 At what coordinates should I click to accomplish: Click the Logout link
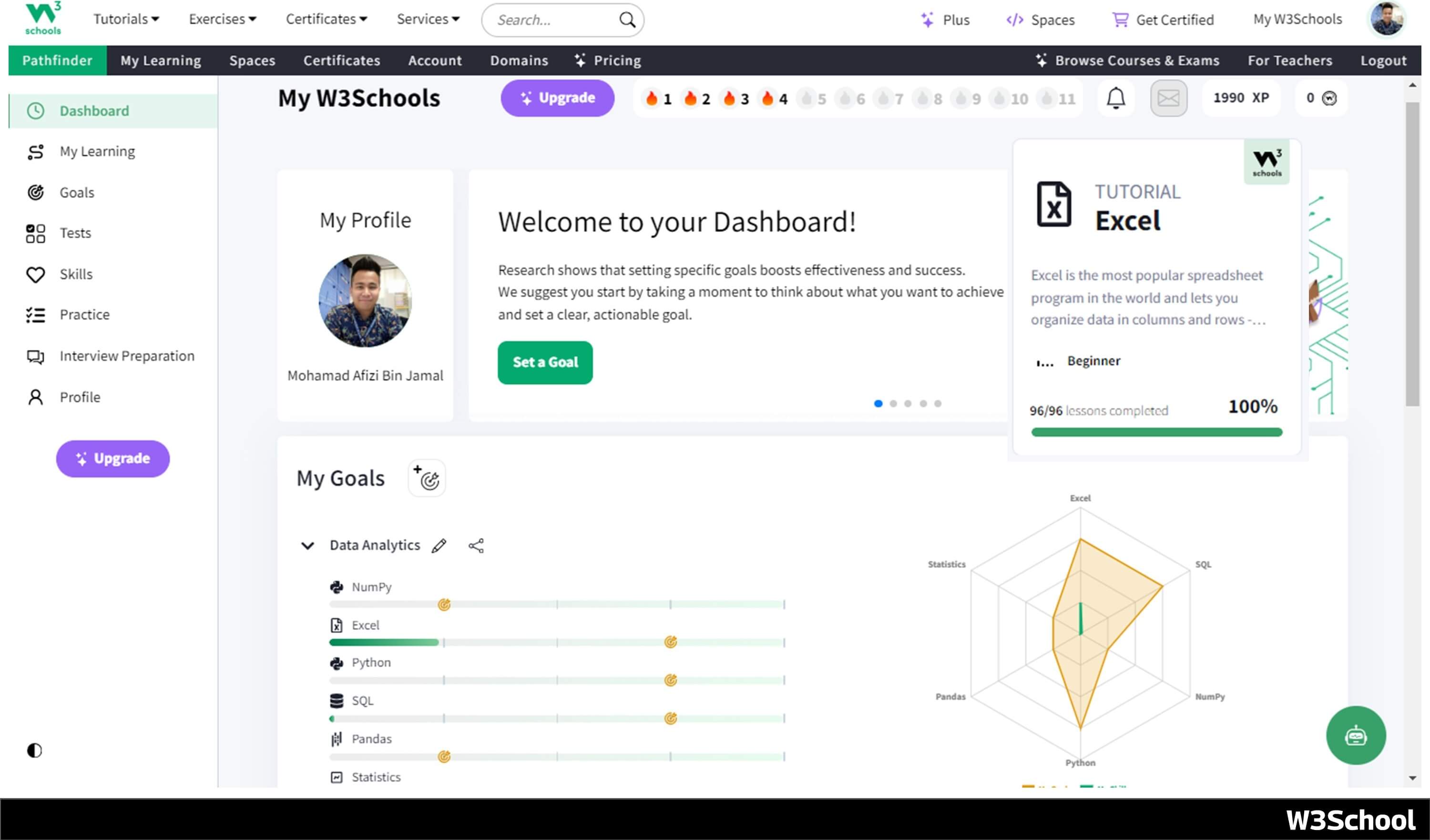[x=1383, y=60]
